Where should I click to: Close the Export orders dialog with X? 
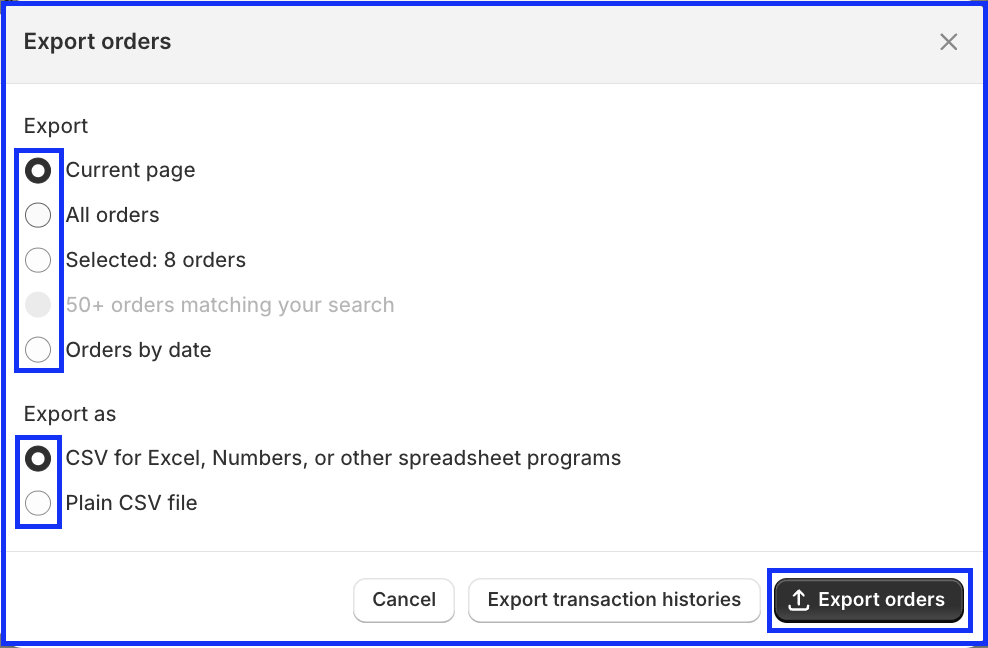[948, 42]
